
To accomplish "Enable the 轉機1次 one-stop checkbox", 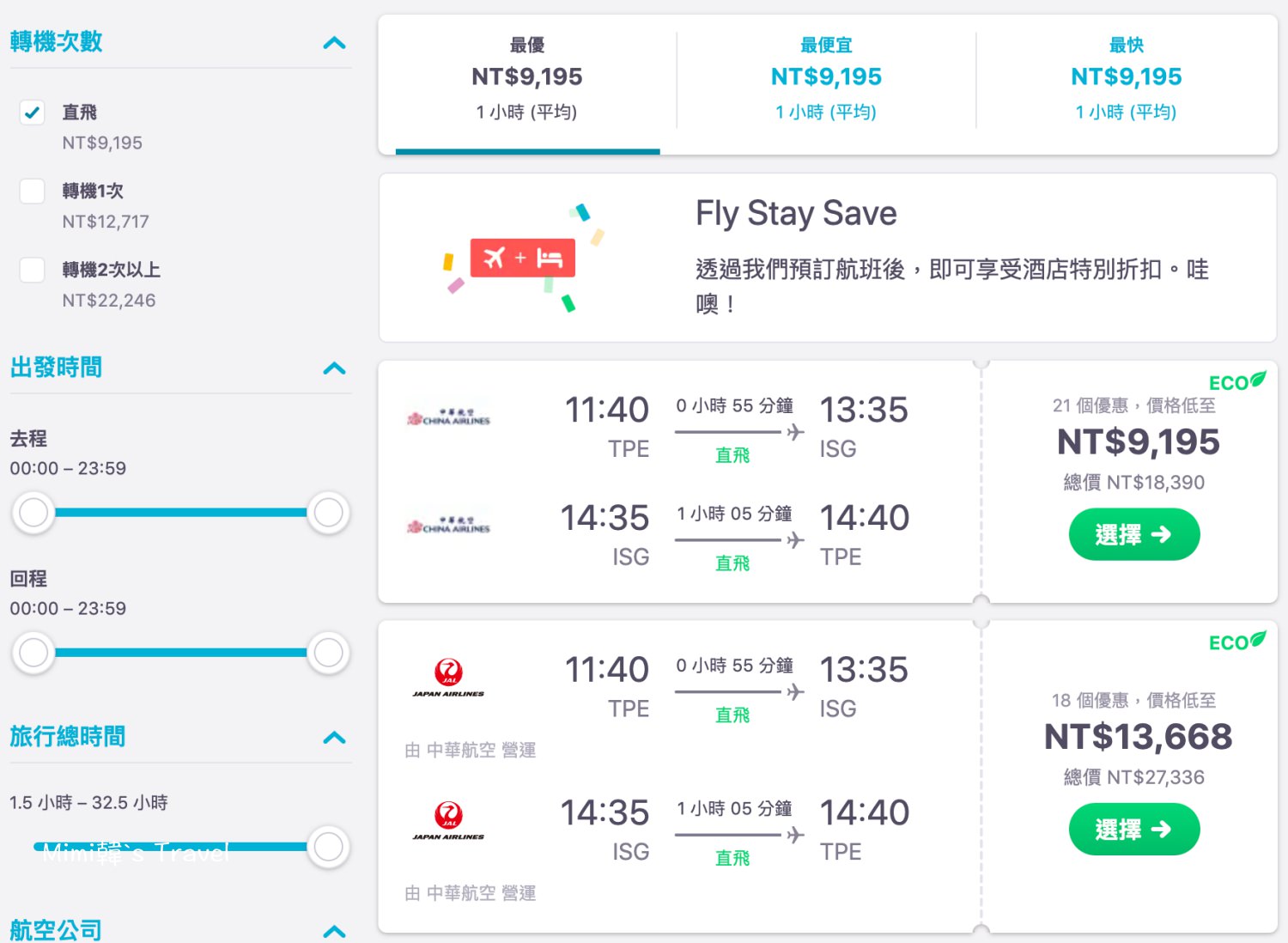I will click(x=33, y=191).
